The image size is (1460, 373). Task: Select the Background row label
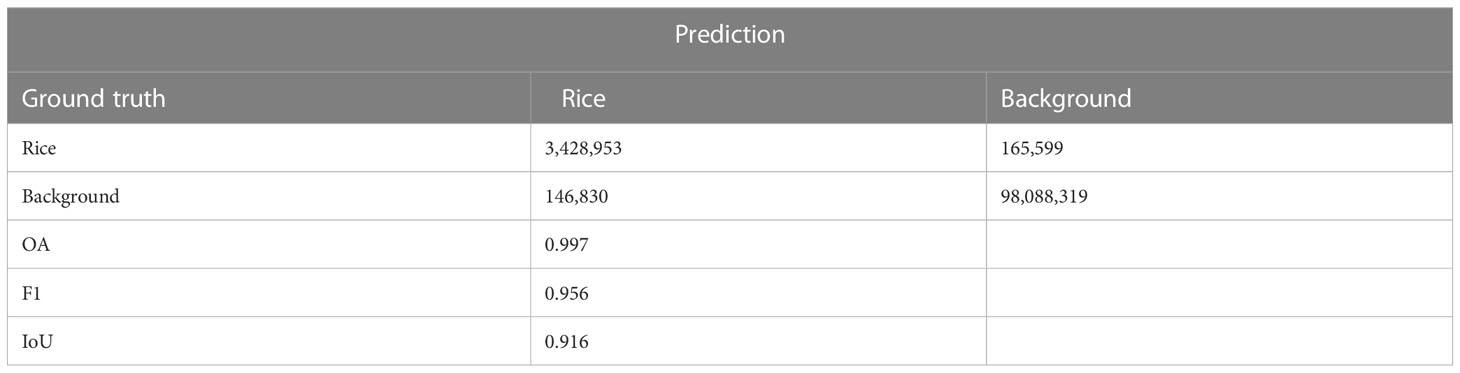[x=70, y=197]
